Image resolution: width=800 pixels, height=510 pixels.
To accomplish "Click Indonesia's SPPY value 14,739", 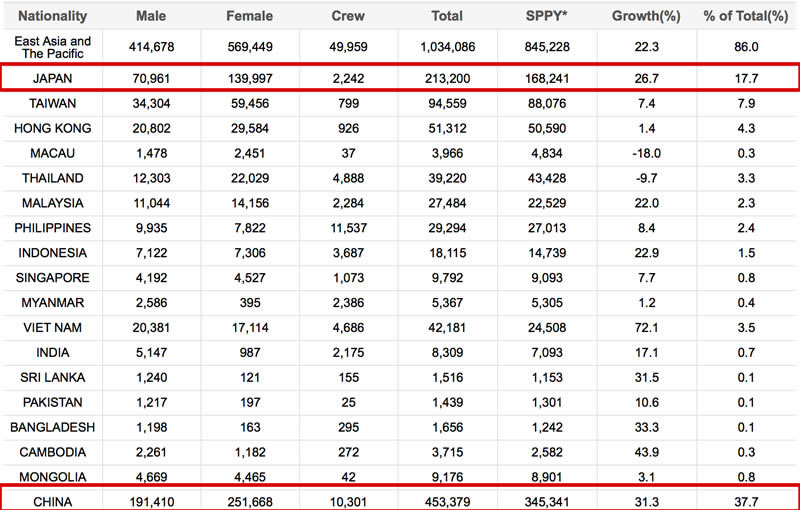I will pyautogui.click(x=547, y=253).
